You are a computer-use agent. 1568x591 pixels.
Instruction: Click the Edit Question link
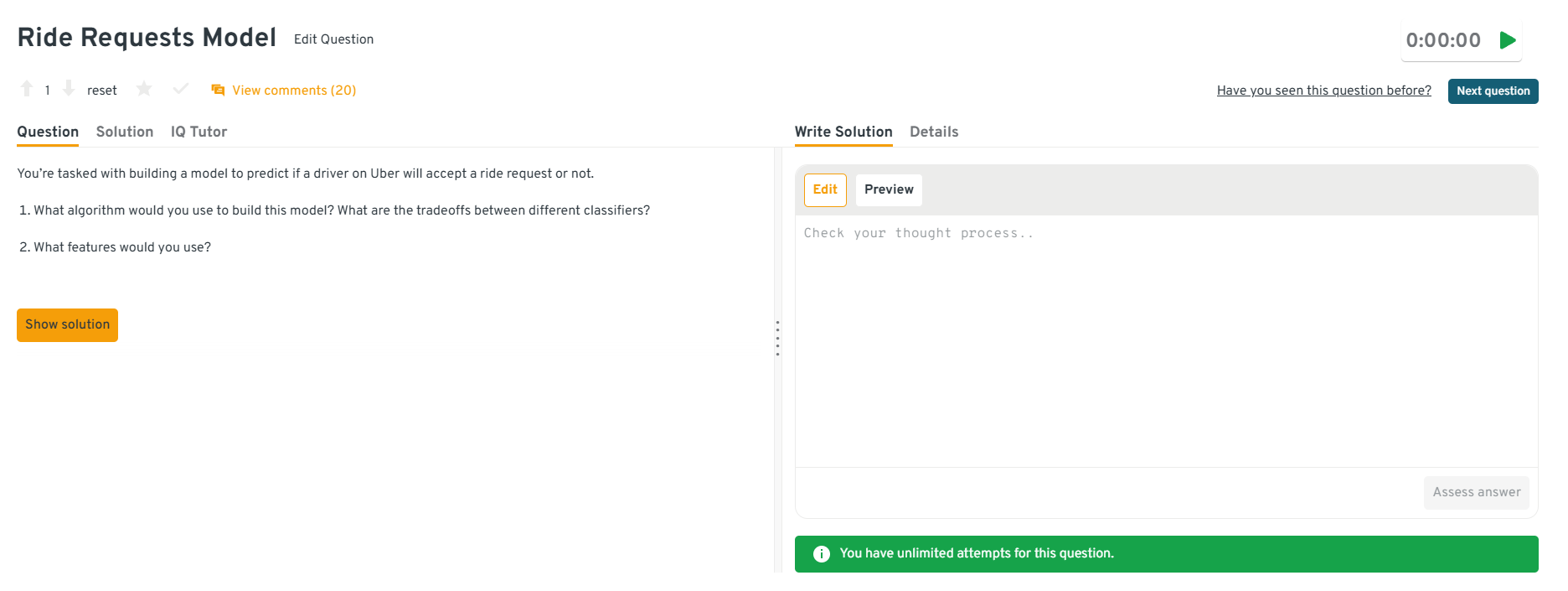click(x=333, y=39)
